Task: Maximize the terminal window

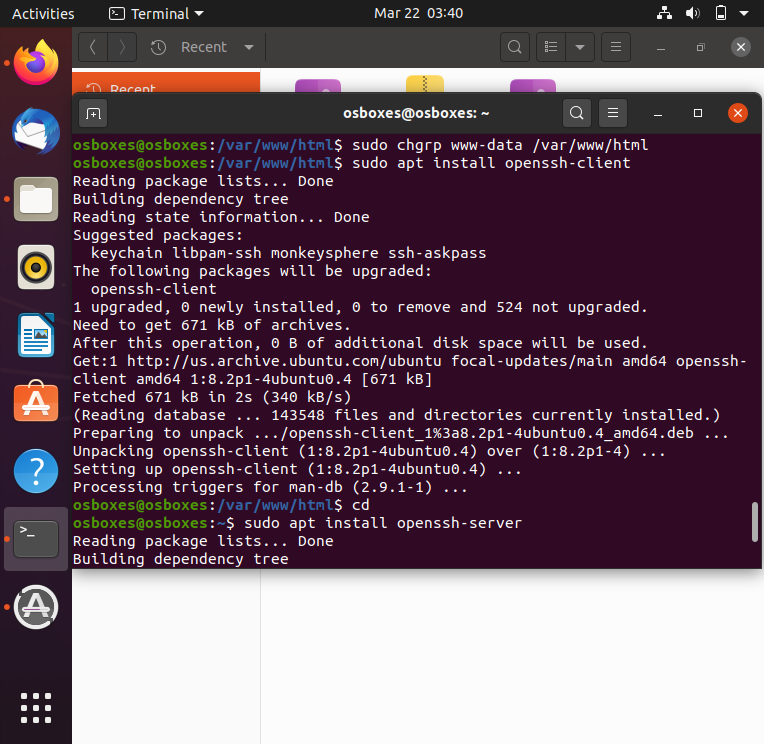Action: 698,114
